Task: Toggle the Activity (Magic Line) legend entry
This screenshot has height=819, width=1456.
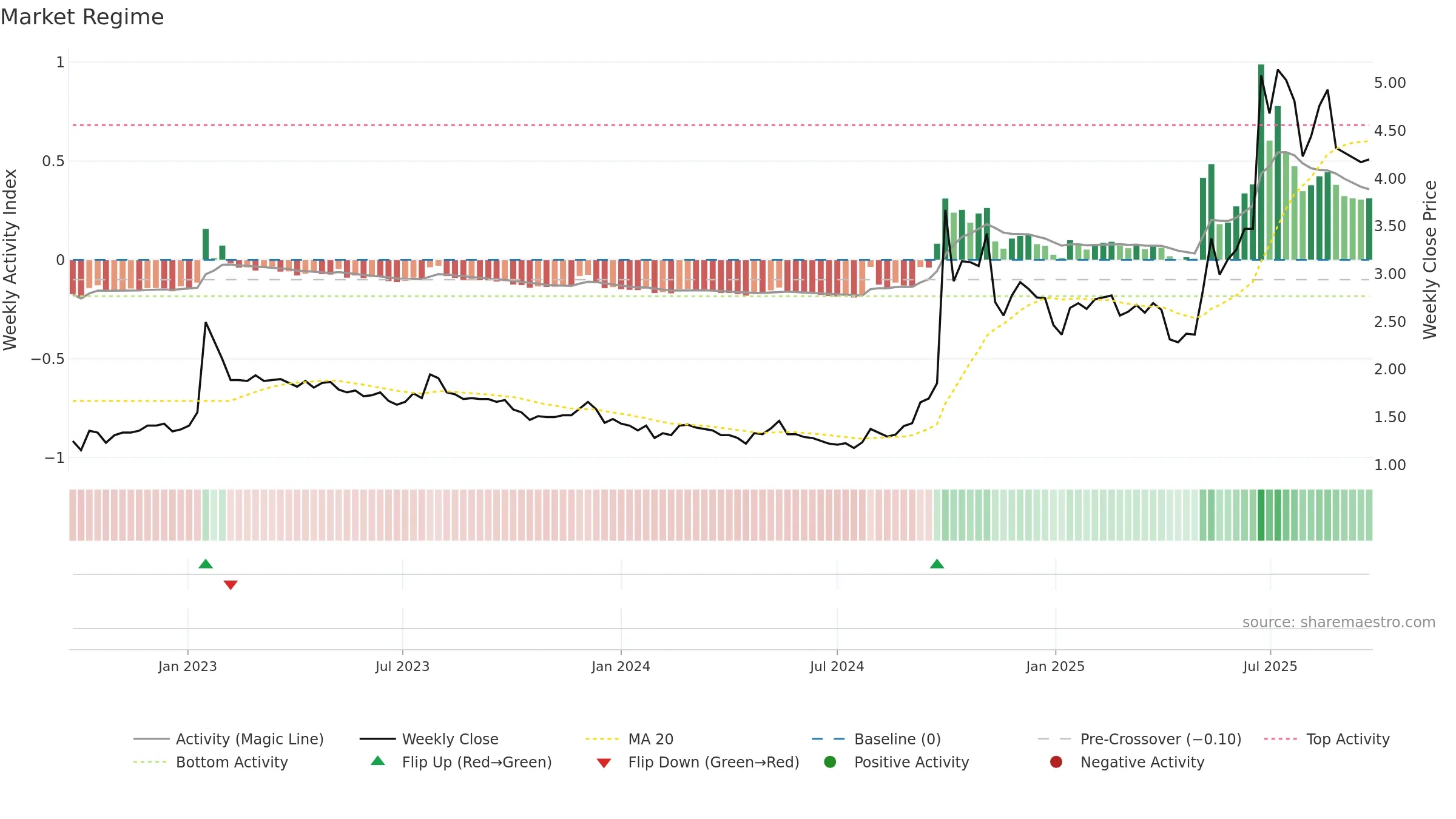Action: tap(229, 739)
